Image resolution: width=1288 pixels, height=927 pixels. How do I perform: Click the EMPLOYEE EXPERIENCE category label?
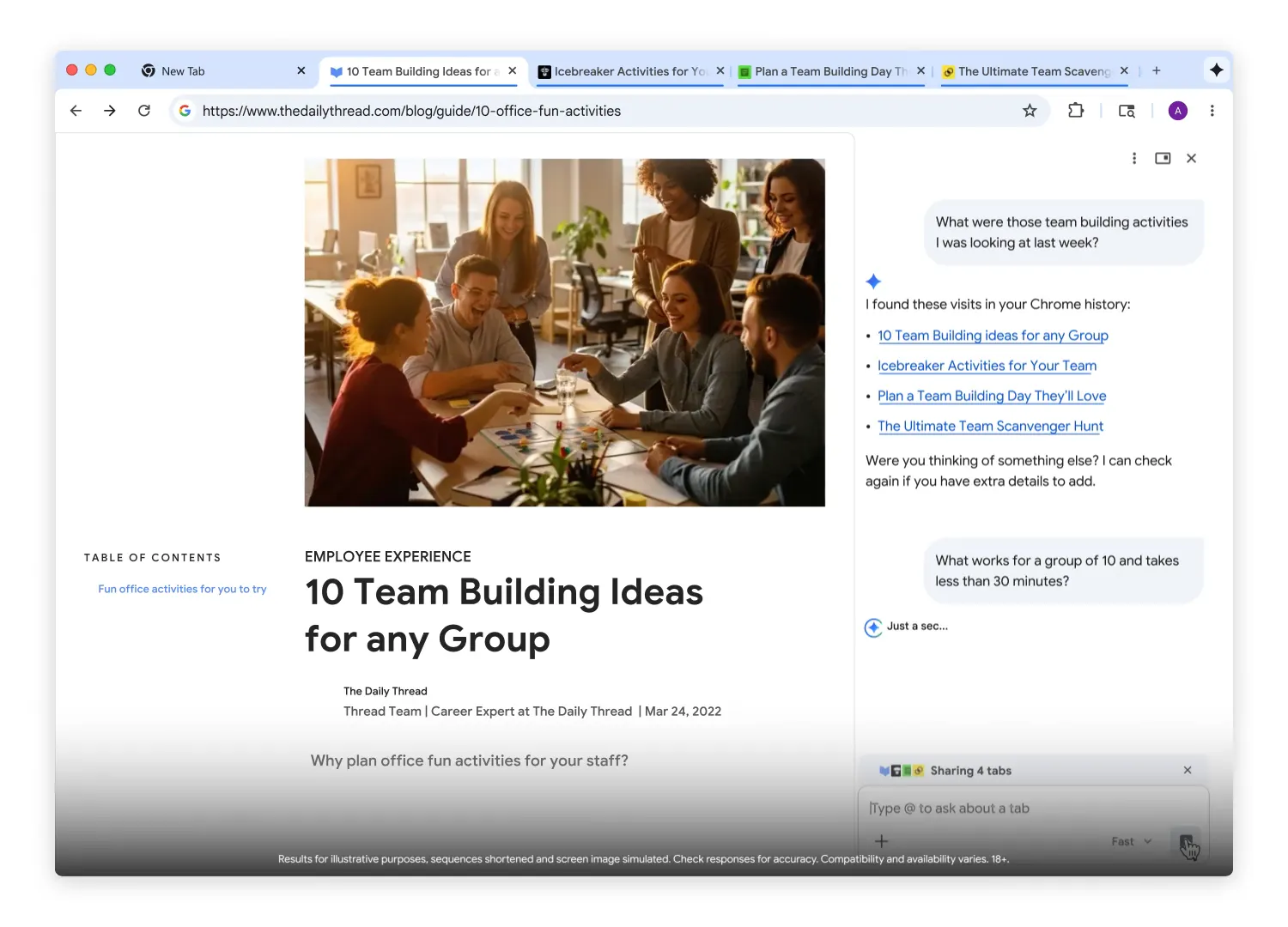[388, 556]
